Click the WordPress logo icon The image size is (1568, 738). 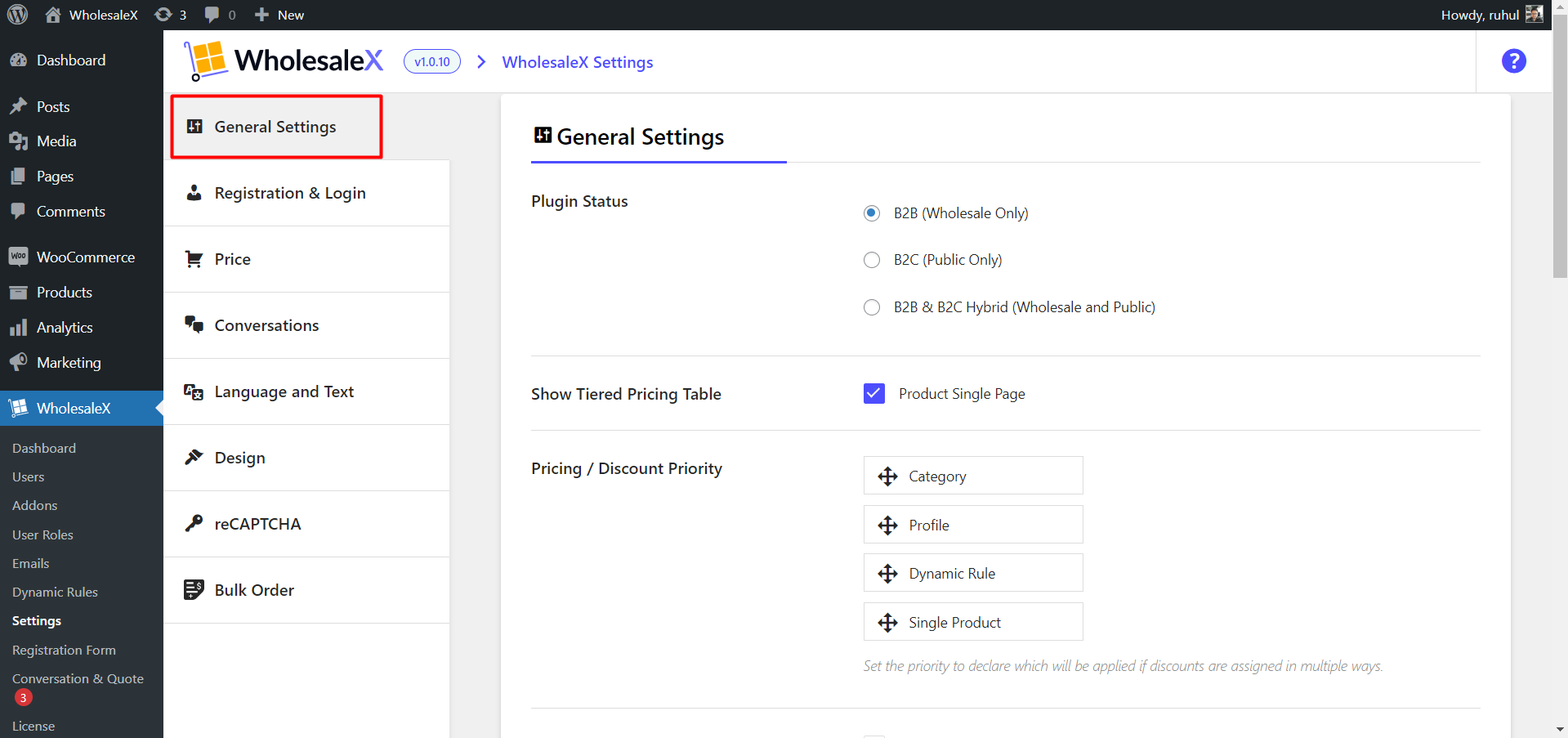(x=17, y=15)
